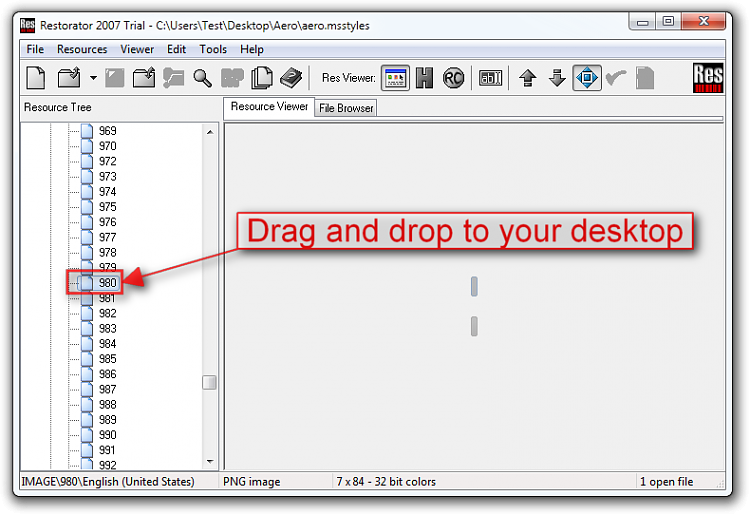This screenshot has height=515, width=750.
Task: Select resource 969 in the tree
Action: pyautogui.click(x=108, y=131)
